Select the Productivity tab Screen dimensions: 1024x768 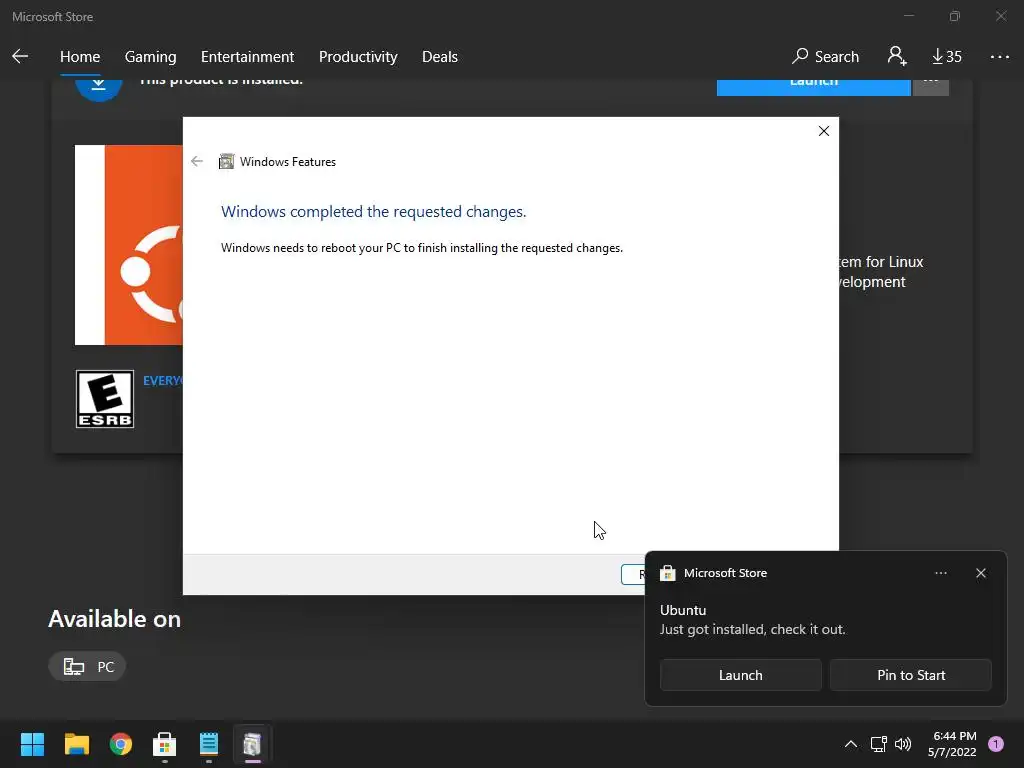[358, 57]
